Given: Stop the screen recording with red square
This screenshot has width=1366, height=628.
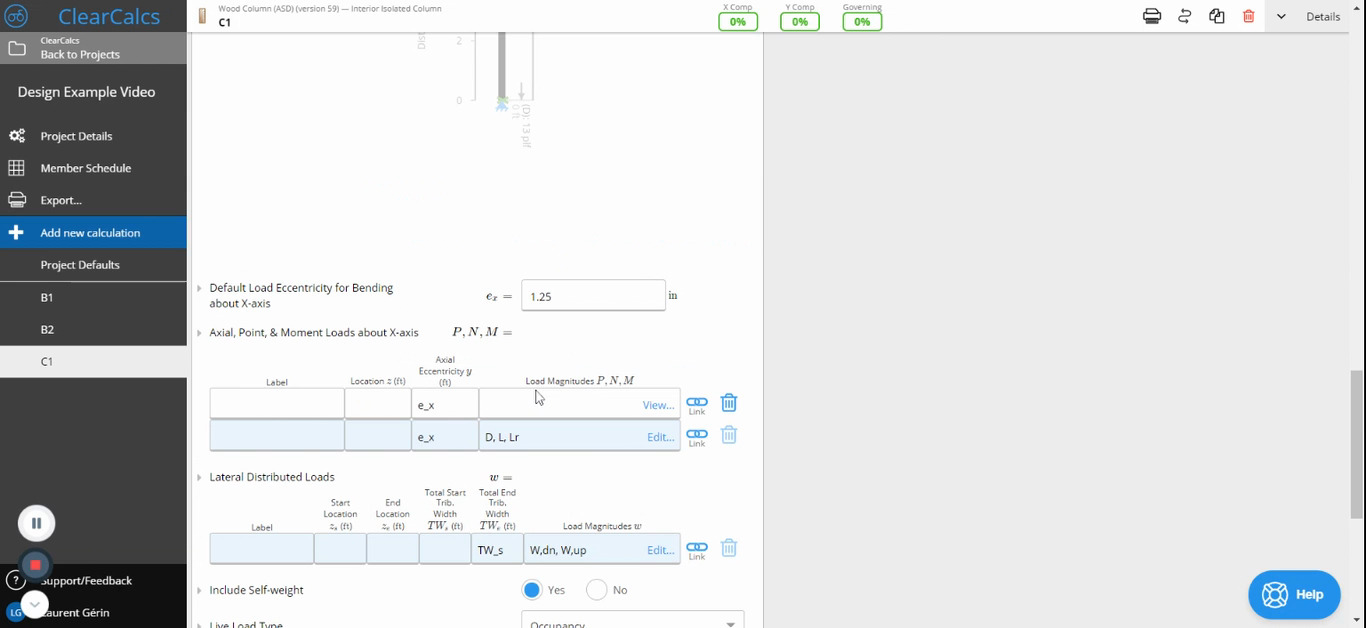Looking at the screenshot, I should click(x=35, y=565).
